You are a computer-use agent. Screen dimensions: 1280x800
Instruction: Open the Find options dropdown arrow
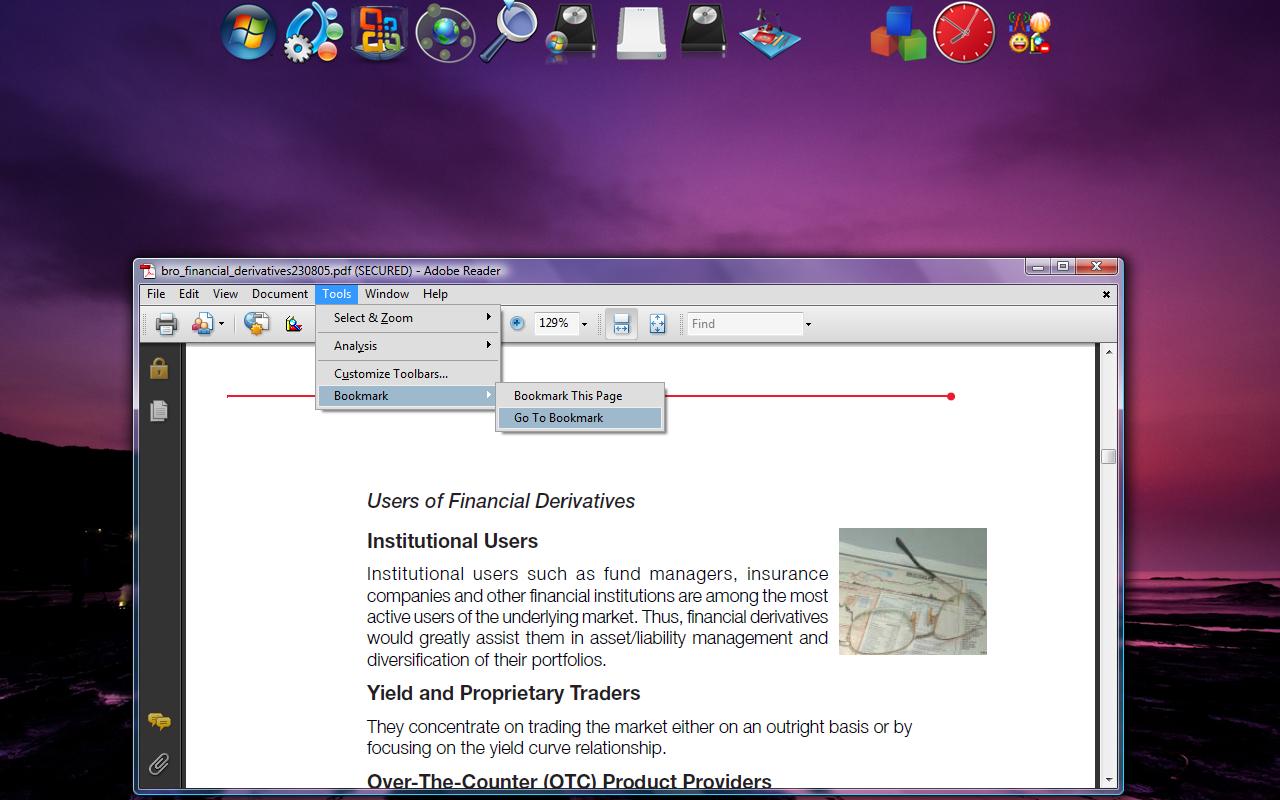click(808, 324)
